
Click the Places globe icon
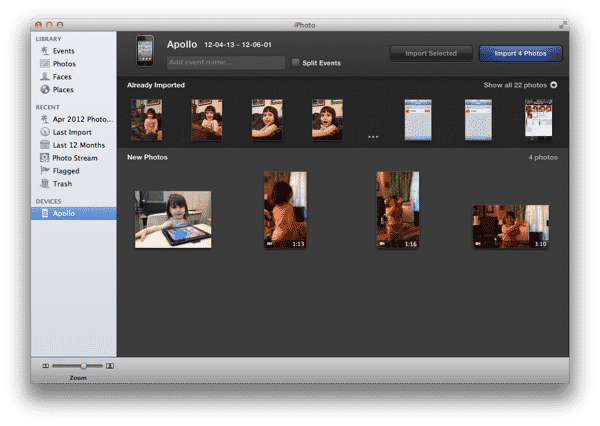[x=45, y=89]
